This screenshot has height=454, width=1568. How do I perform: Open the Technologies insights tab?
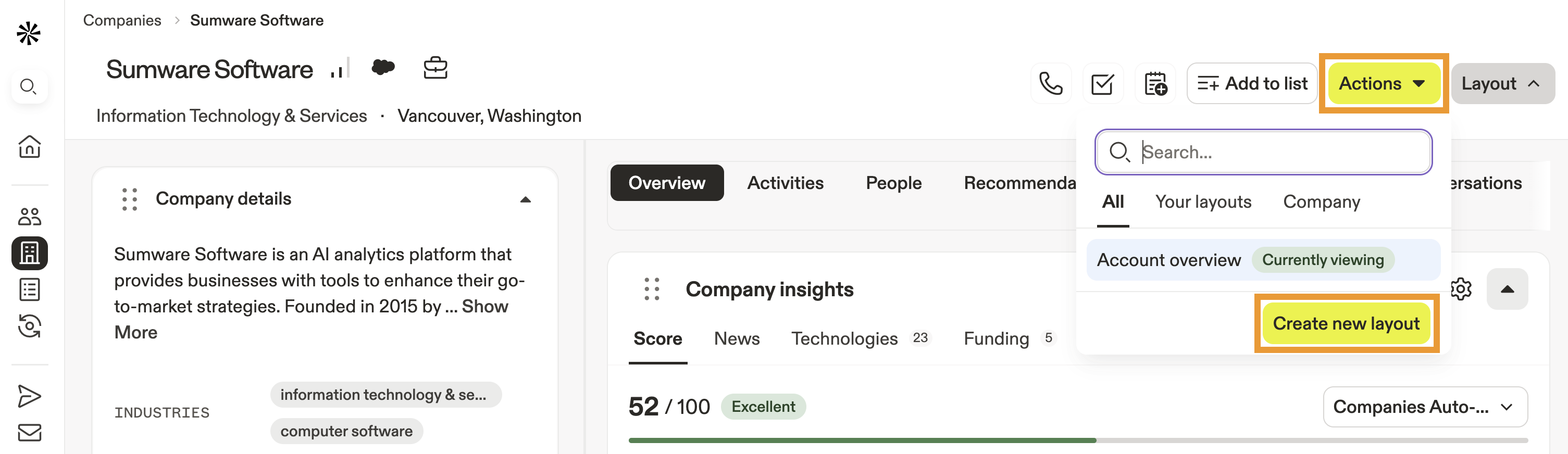(844, 338)
